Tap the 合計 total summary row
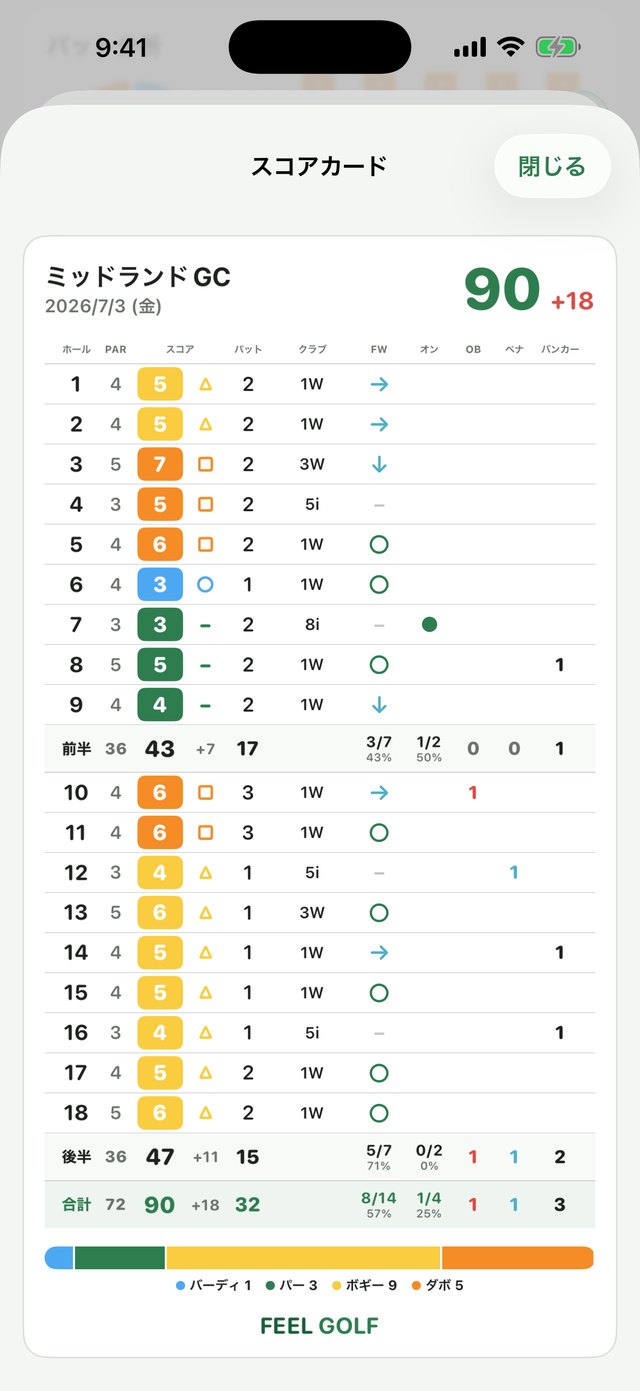 (320, 1204)
